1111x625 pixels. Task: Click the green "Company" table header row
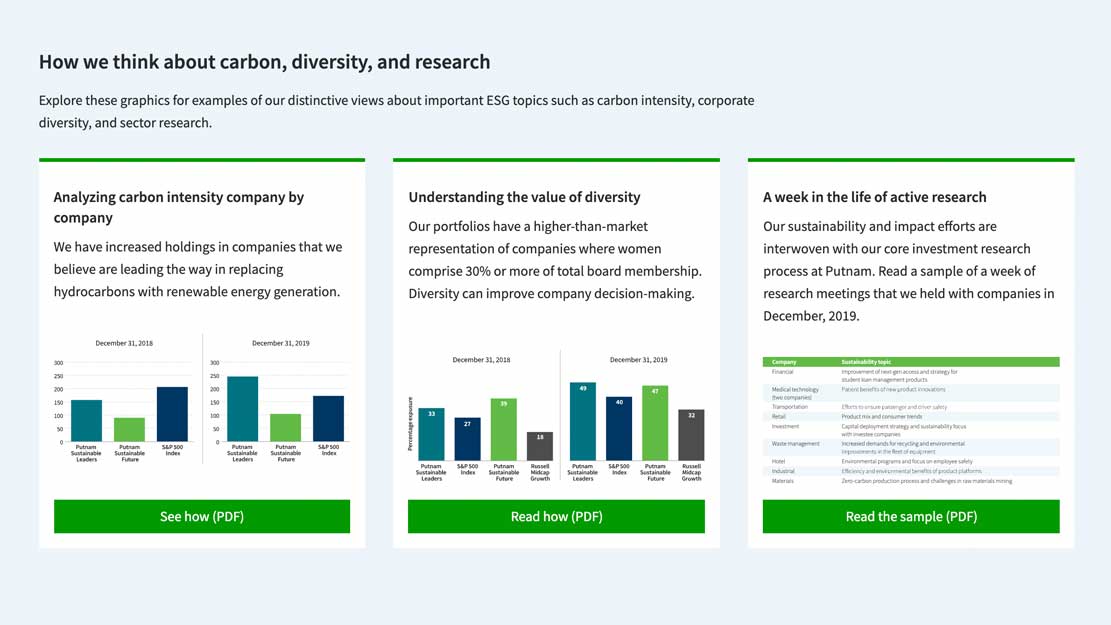tap(910, 362)
